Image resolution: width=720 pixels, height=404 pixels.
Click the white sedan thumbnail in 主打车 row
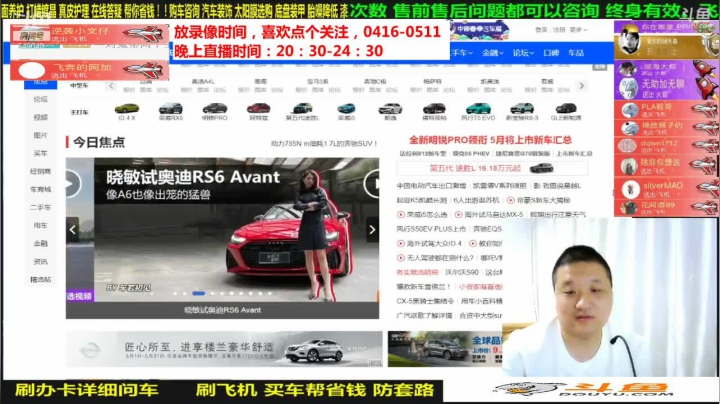pos(390,109)
